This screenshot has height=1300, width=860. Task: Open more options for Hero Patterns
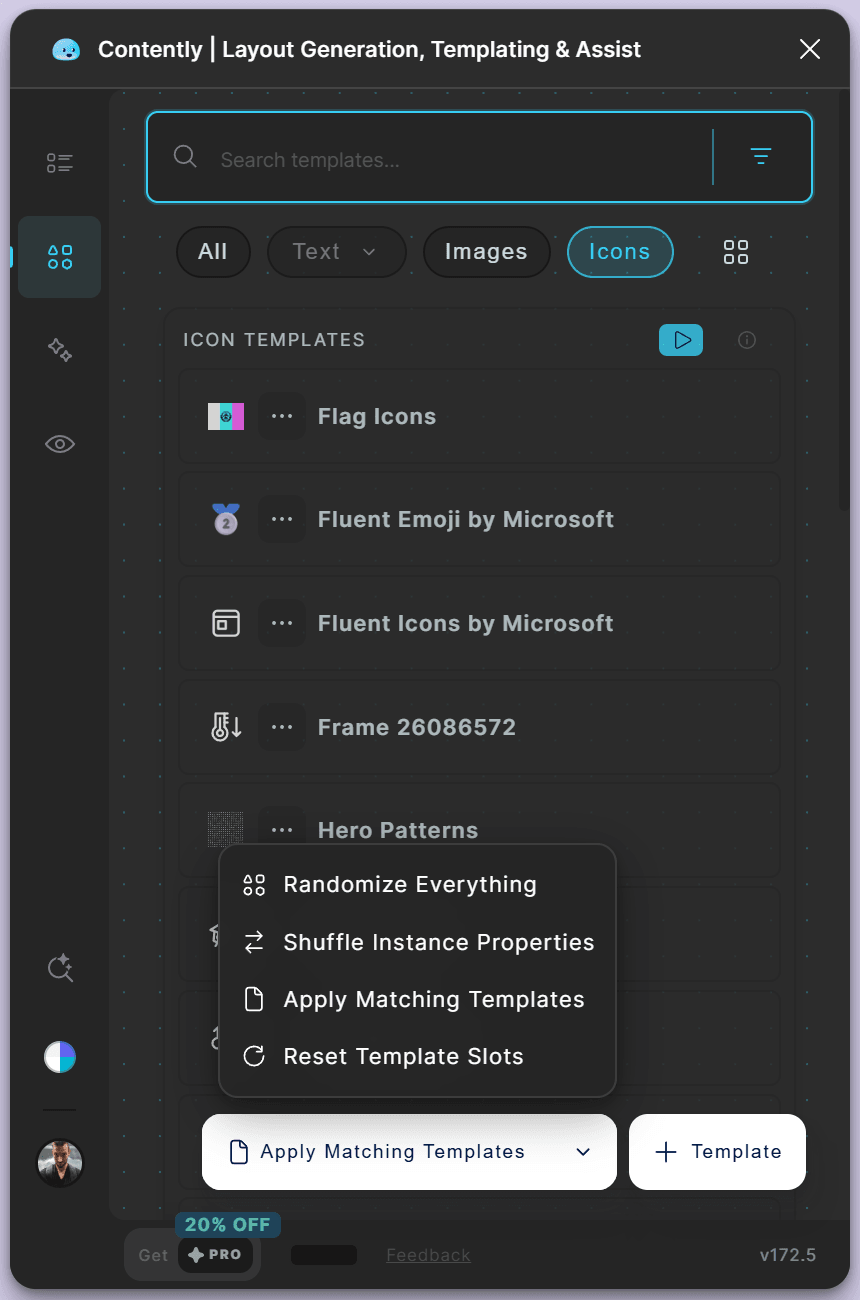click(282, 830)
